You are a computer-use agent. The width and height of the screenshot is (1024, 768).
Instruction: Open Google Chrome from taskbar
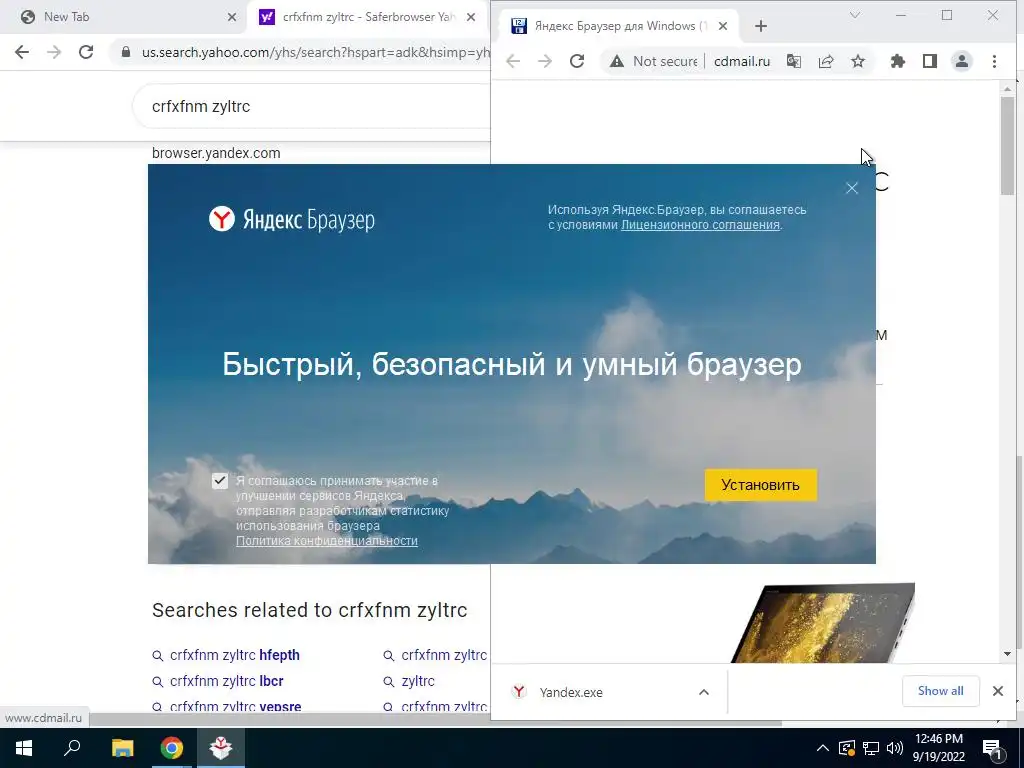[x=172, y=748]
